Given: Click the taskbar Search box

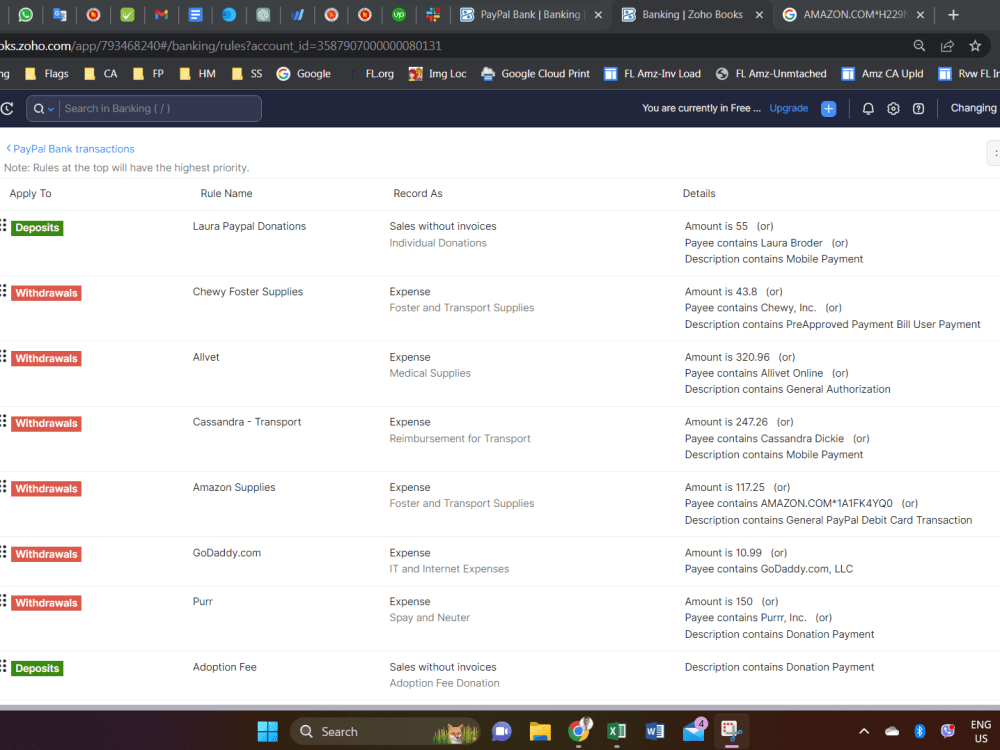Looking at the screenshot, I should click(x=385, y=732).
